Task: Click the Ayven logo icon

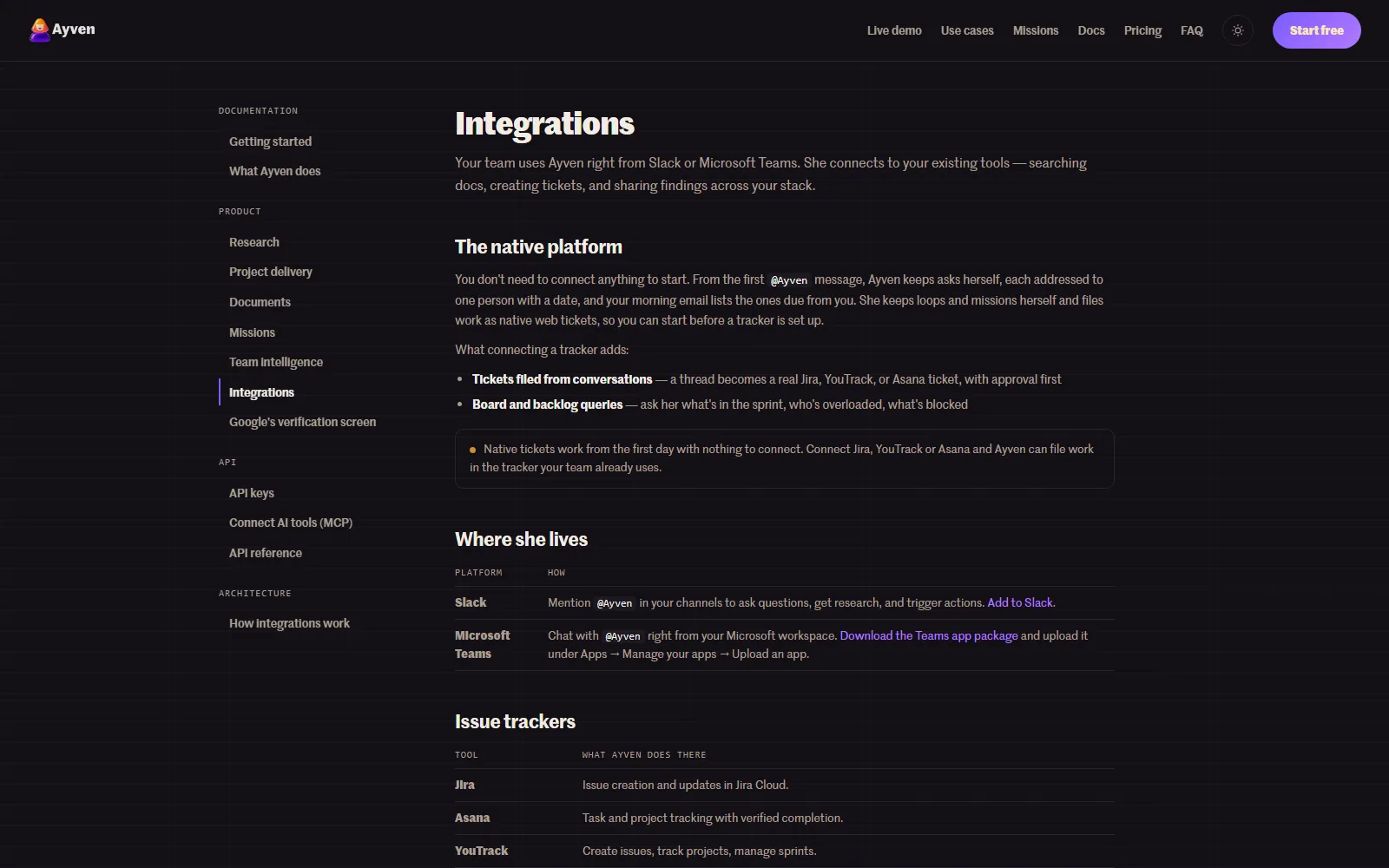Action: pos(39,30)
